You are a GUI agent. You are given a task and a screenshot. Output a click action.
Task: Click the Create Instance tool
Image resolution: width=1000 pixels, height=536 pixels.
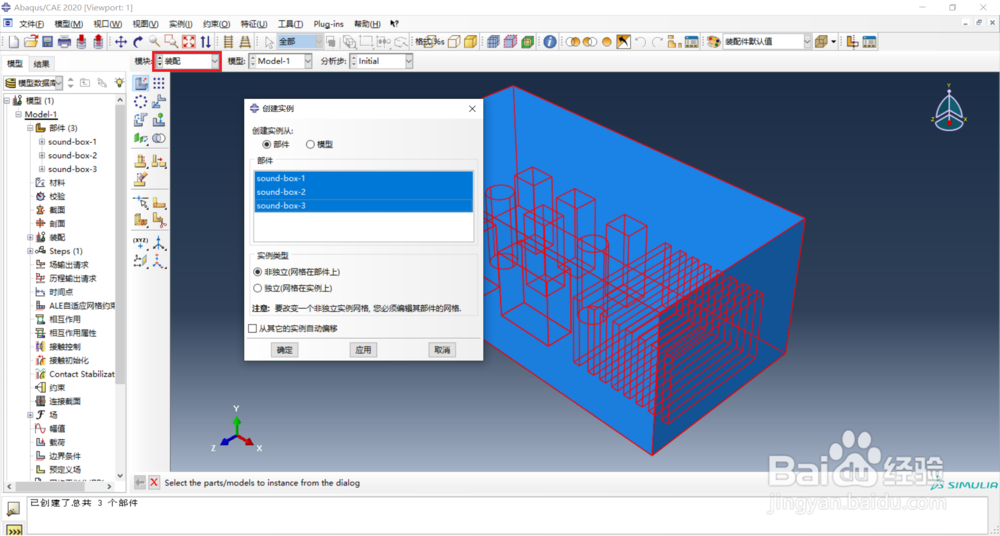pos(142,83)
